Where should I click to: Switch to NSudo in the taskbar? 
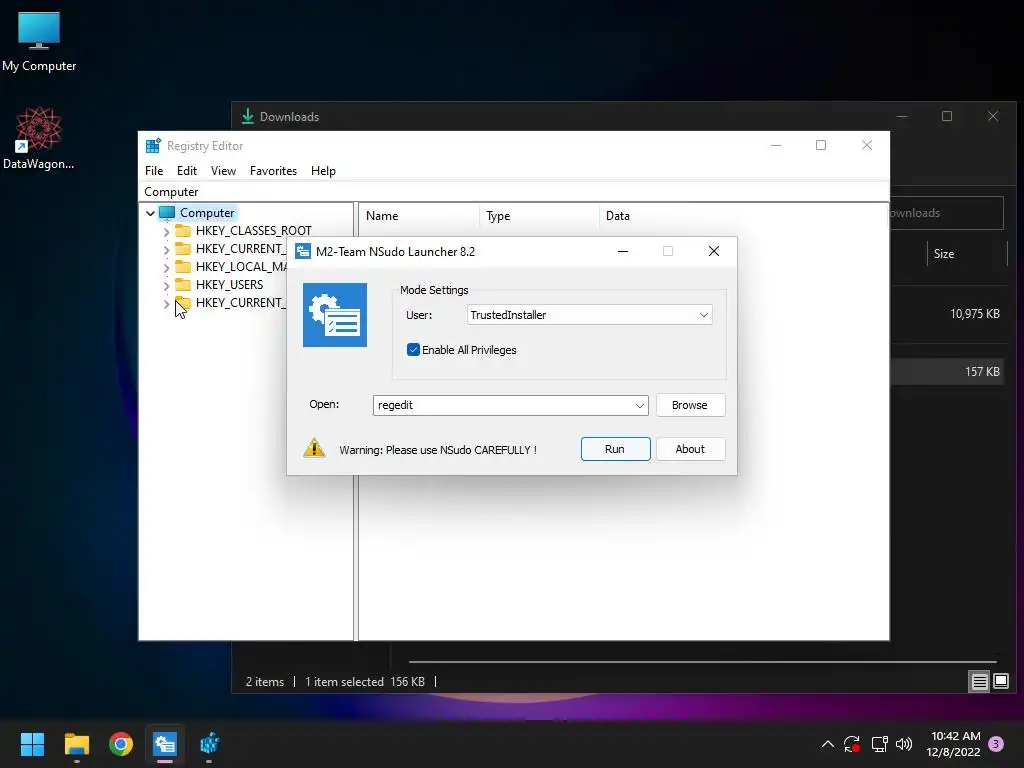[x=165, y=744]
